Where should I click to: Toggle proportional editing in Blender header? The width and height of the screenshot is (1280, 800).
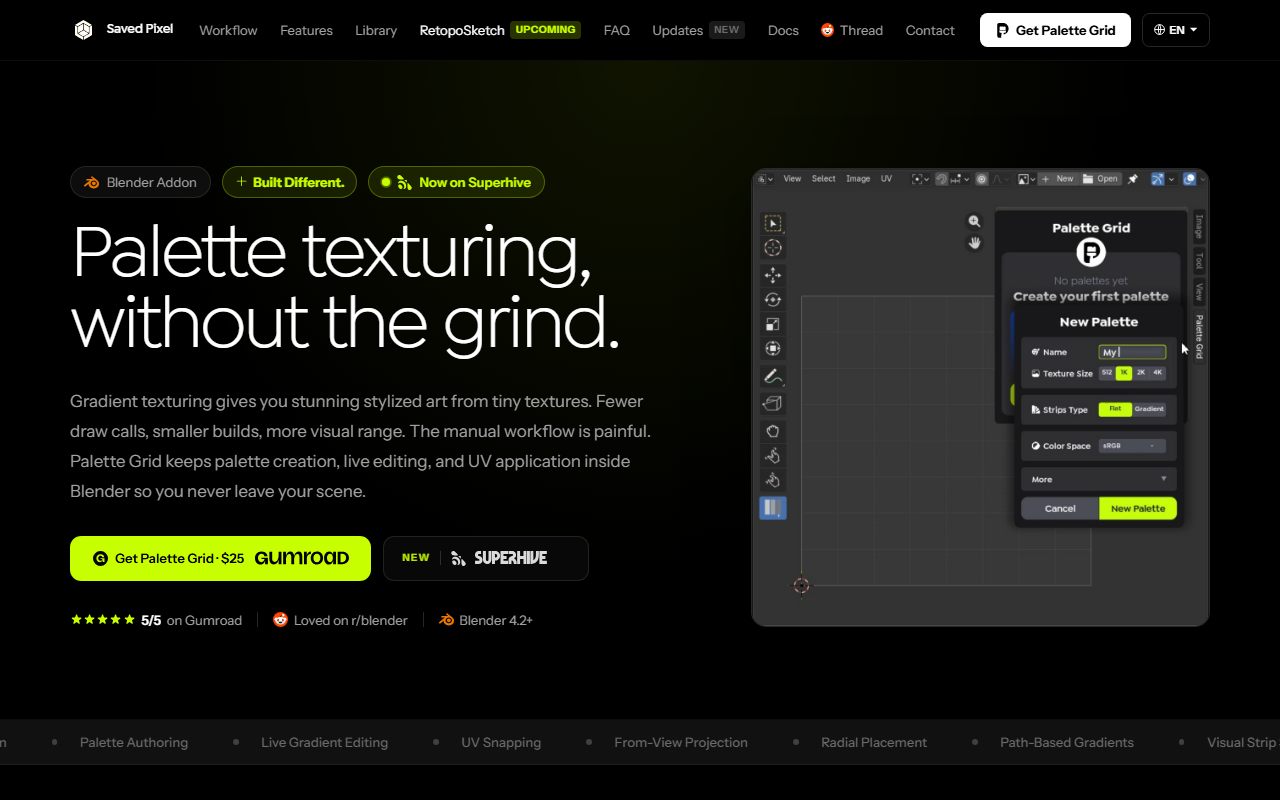(982, 179)
